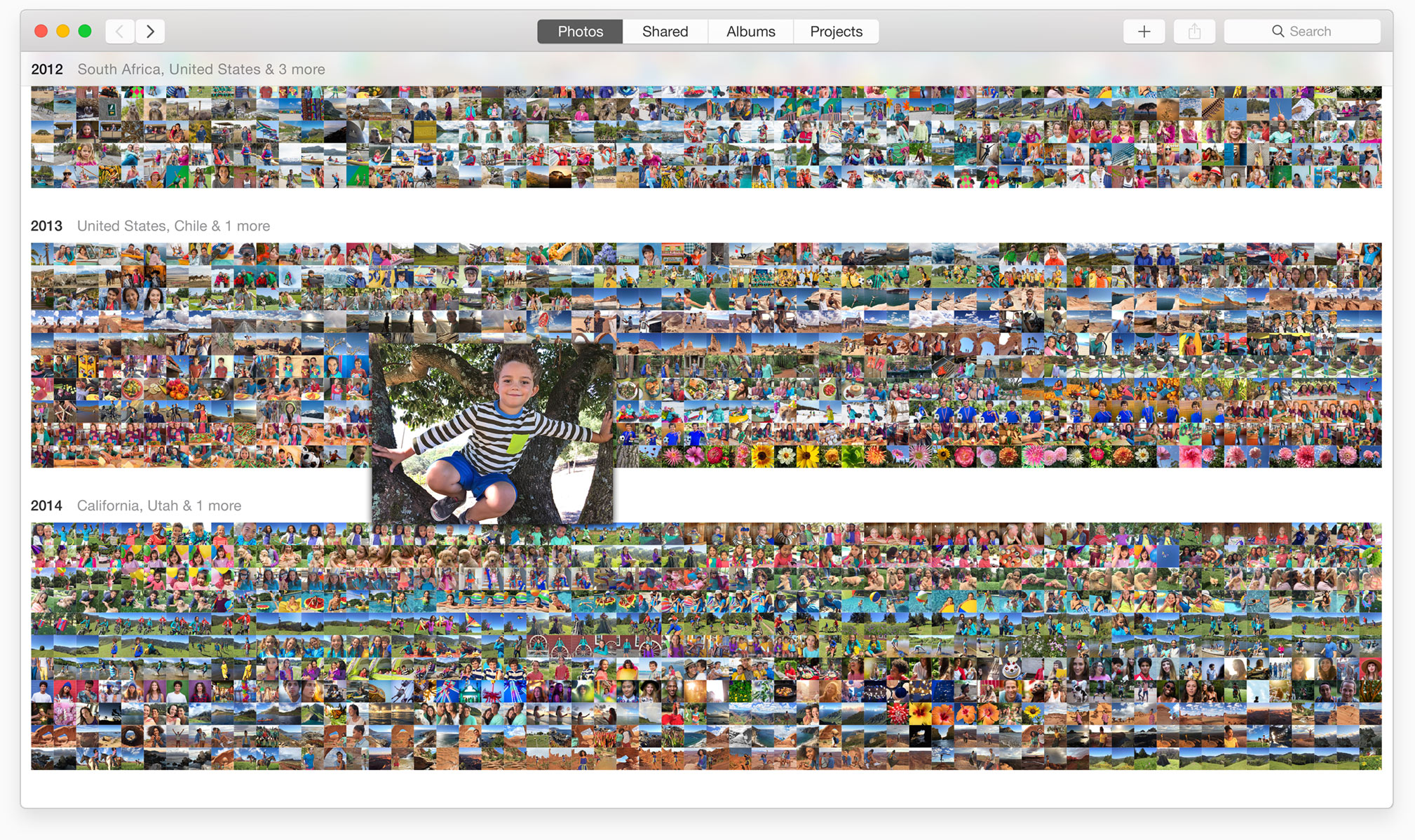The height and width of the screenshot is (840, 1415).
Task: Switch to the Albums tab
Action: [750, 32]
